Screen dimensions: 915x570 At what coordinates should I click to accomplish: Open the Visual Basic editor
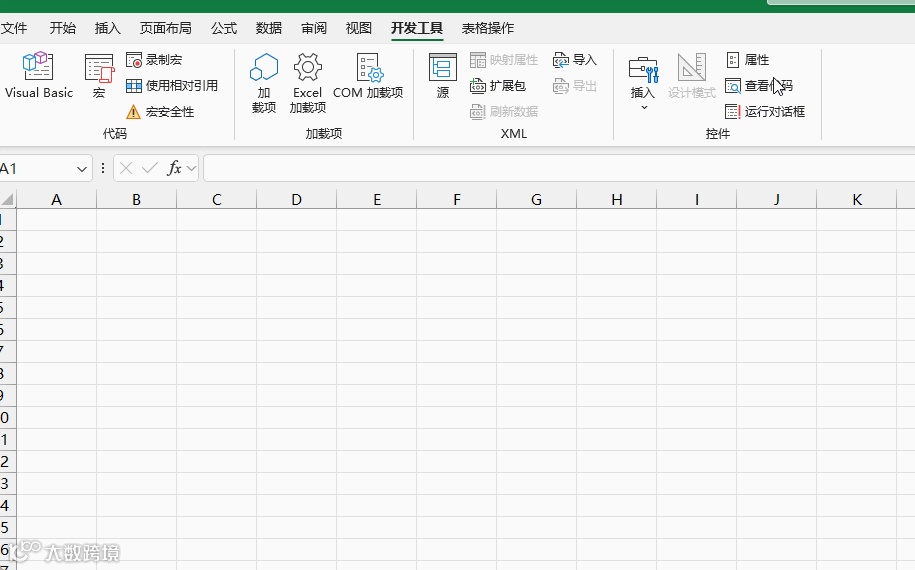click(x=39, y=75)
